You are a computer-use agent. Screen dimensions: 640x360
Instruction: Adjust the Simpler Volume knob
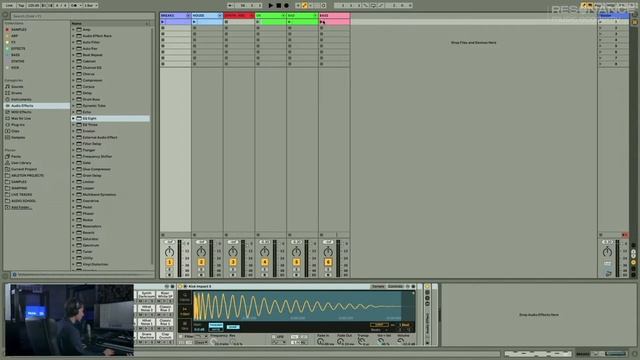pyautogui.click(x=400, y=342)
